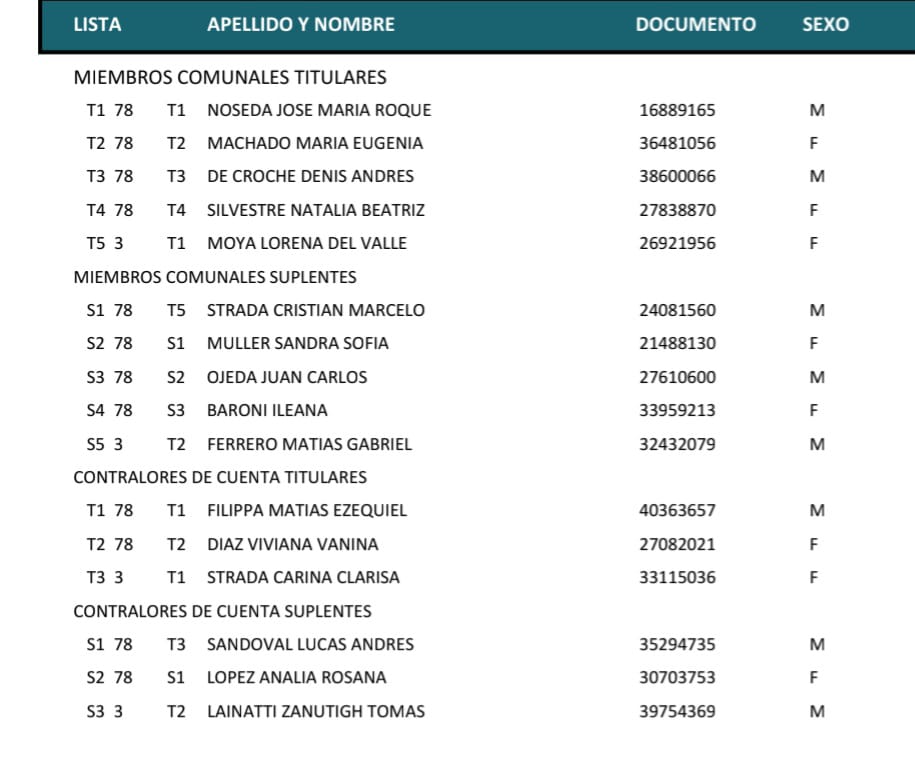The image size is (915, 760).
Task: Click the DOCUMENTO column header
Action: [695, 25]
